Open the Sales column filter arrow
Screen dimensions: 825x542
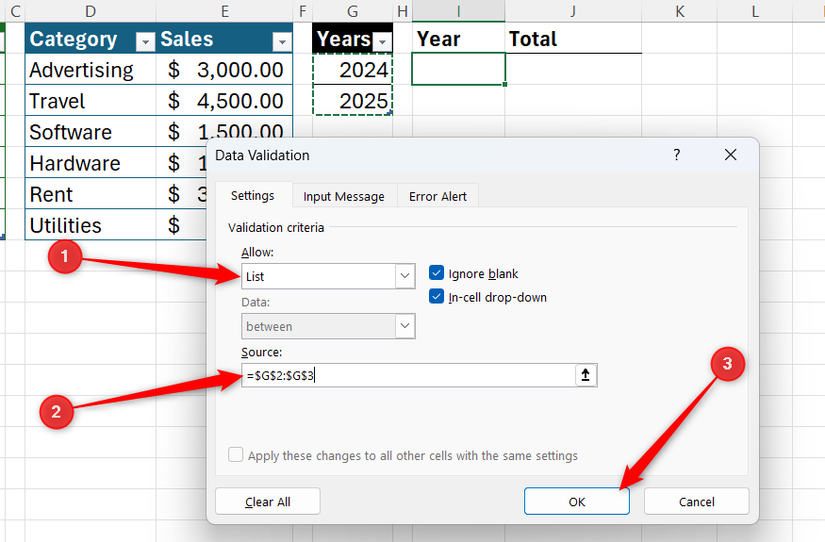click(281, 41)
